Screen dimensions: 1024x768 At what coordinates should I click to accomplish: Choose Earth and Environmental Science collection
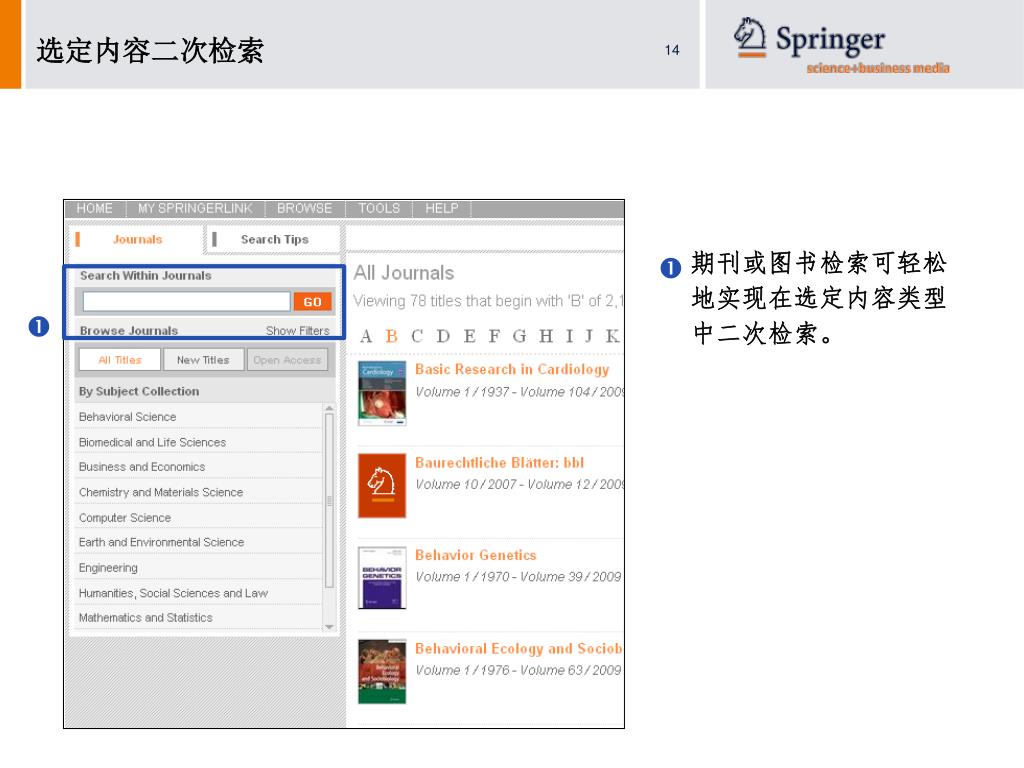point(161,542)
